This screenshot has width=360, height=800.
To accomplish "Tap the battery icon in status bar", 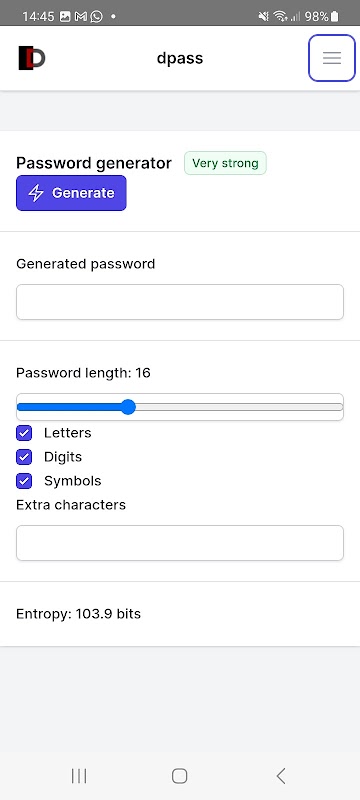I will point(335,16).
